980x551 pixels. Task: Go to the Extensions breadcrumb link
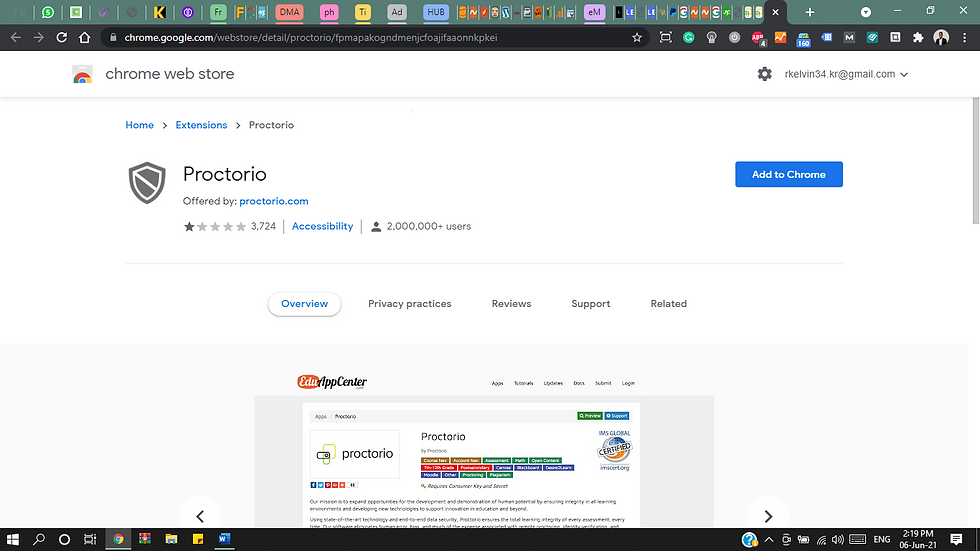201,125
